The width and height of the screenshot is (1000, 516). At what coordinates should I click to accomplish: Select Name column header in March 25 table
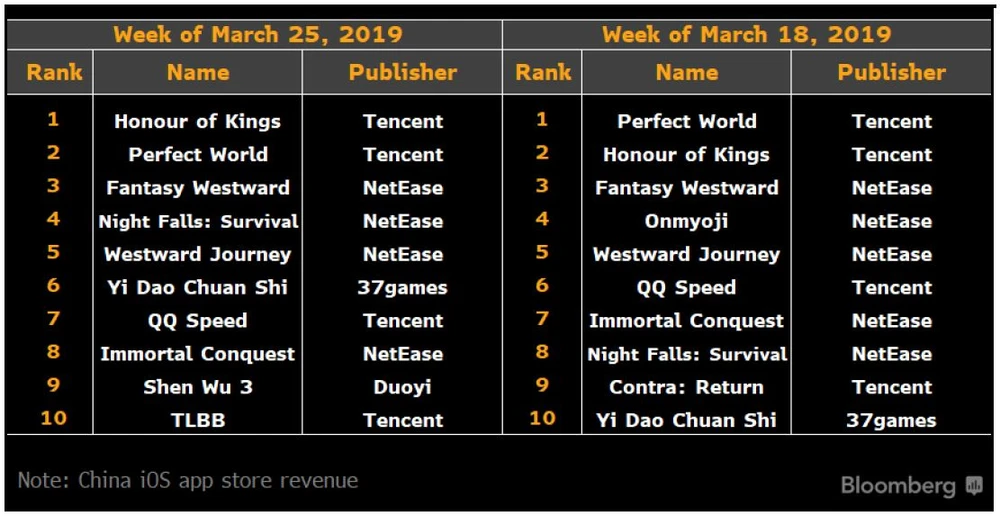(x=198, y=72)
